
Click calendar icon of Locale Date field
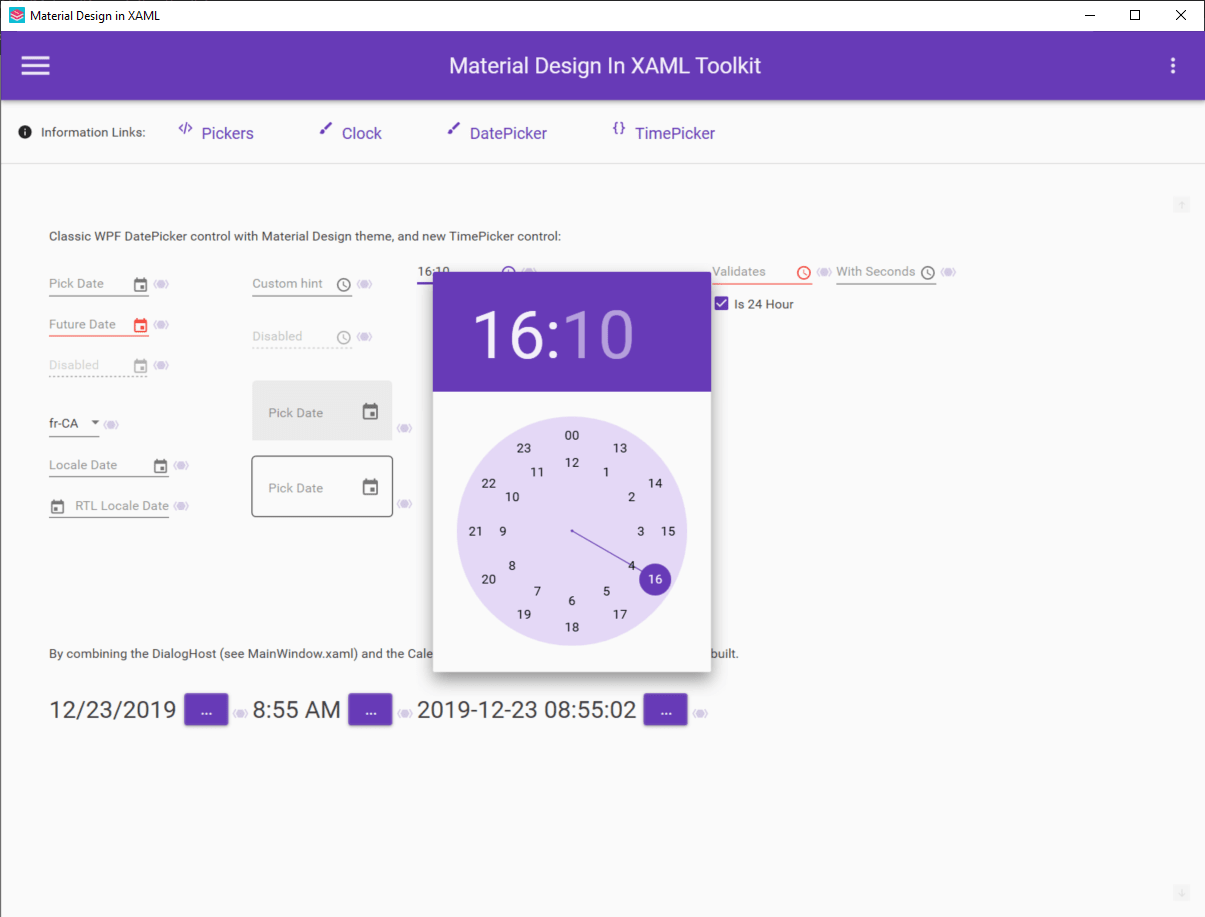click(161, 466)
